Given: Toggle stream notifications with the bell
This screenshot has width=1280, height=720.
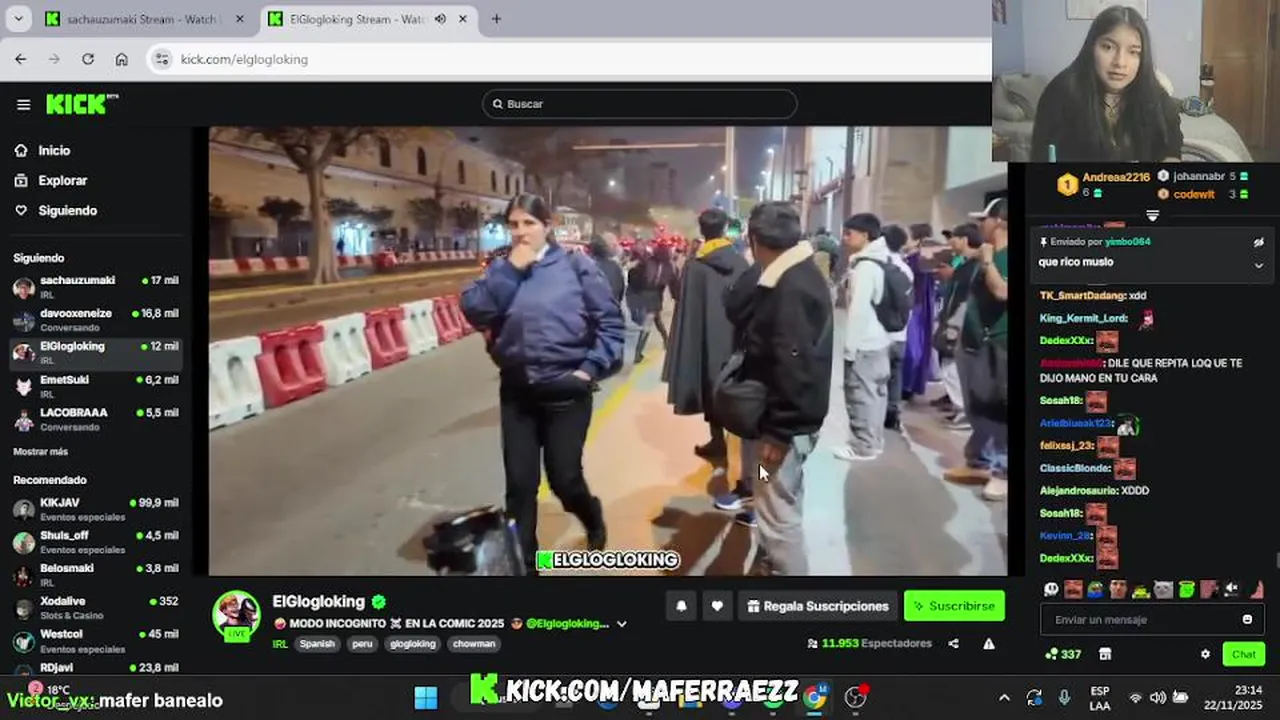Looking at the screenshot, I should (681, 606).
